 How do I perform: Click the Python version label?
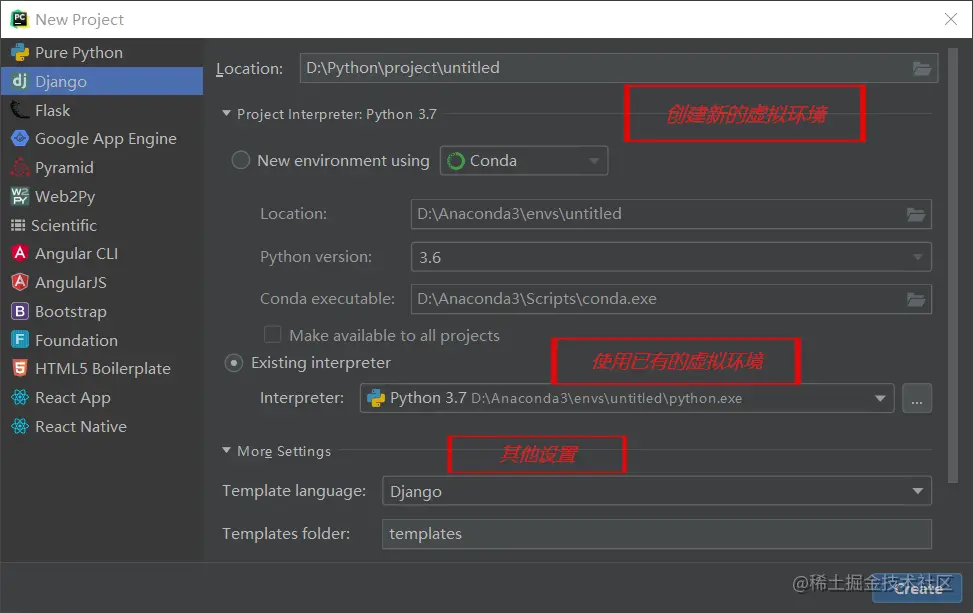[316, 257]
